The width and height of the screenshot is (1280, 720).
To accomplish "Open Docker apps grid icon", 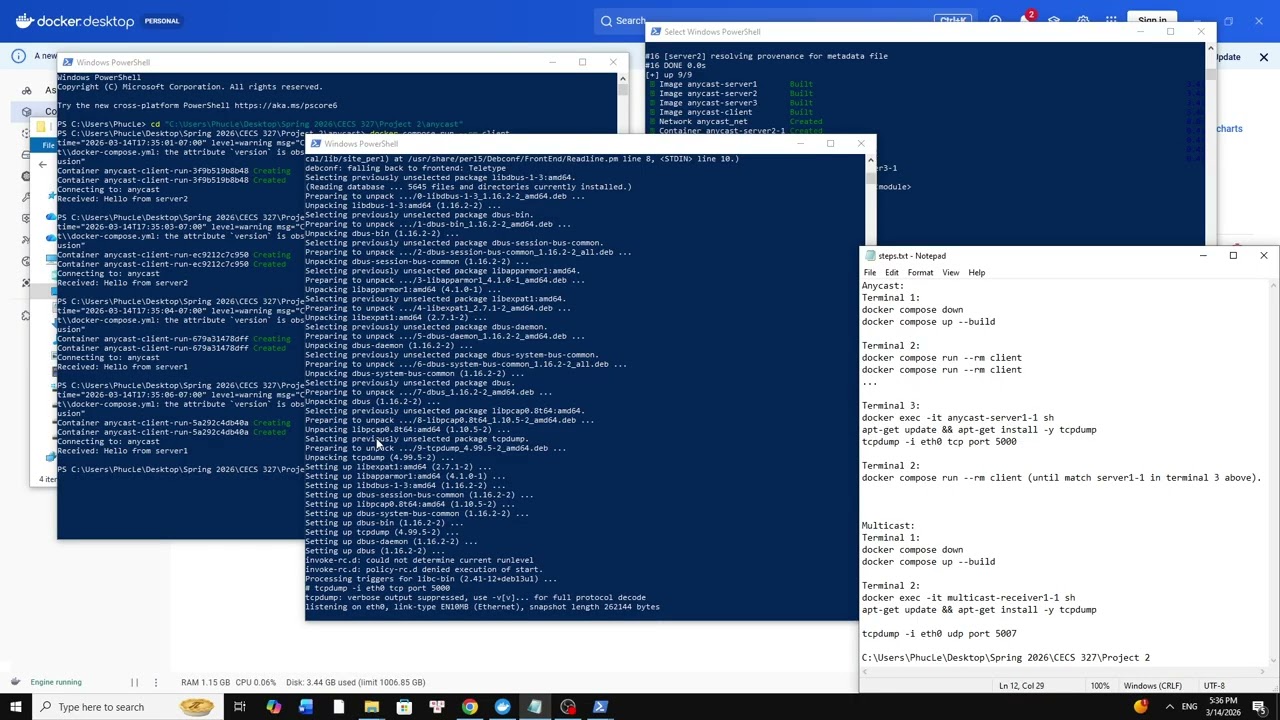I will pos(1111,20).
